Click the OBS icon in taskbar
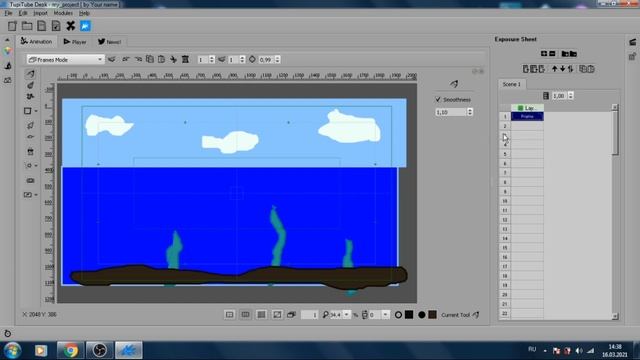Viewport: 640px width, 360px height. (x=100, y=350)
